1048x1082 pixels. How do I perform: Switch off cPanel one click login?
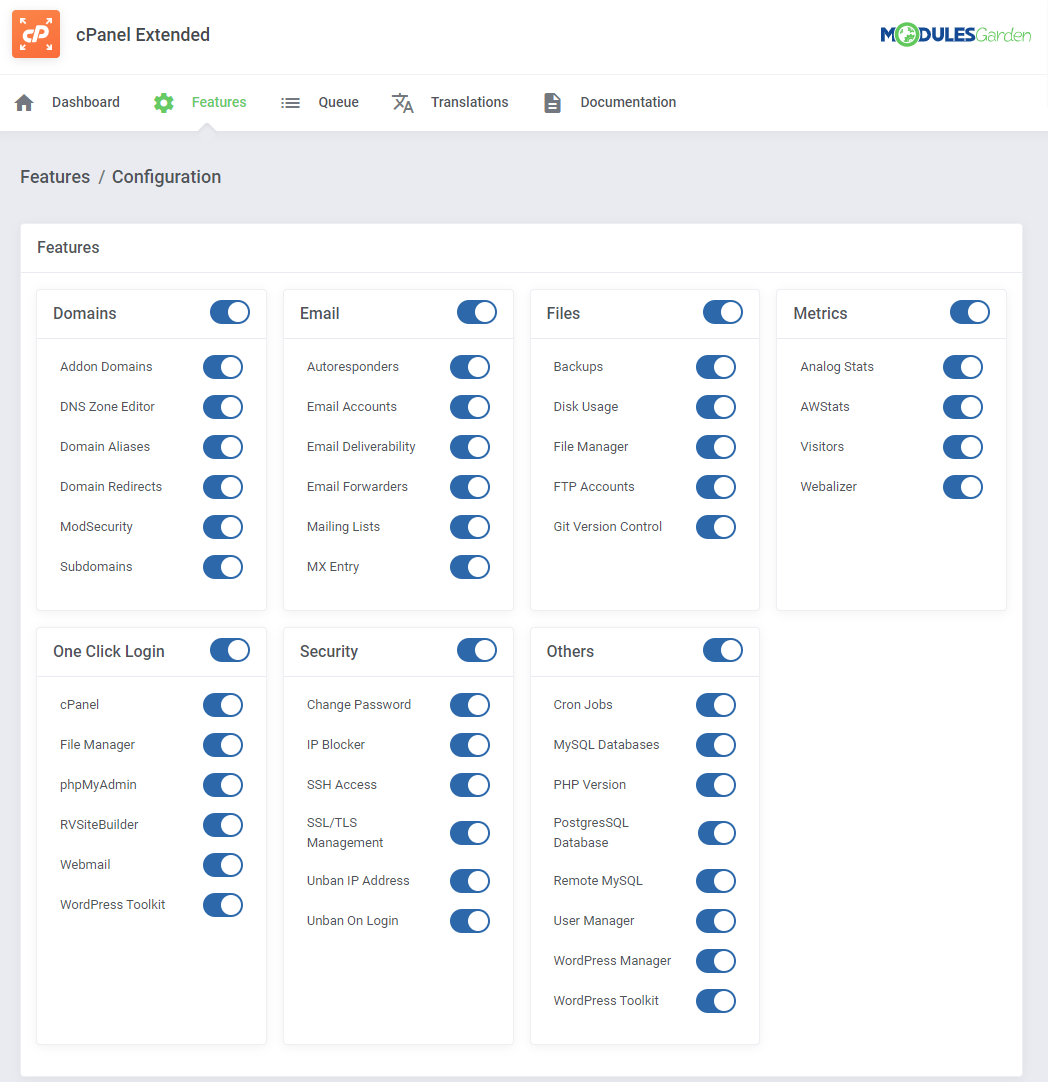coord(223,705)
